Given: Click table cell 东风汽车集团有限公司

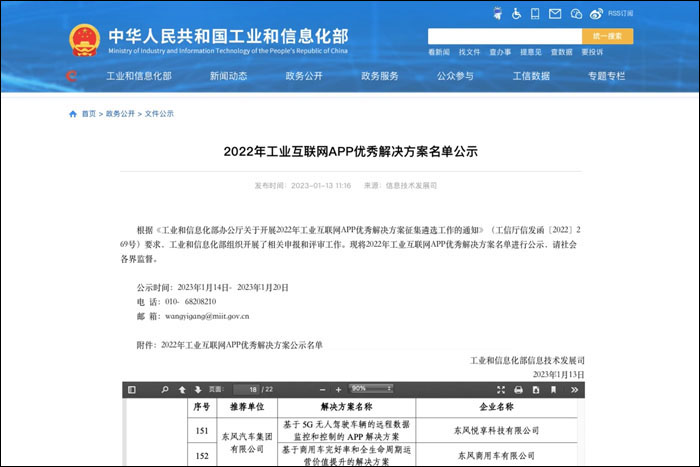Looking at the screenshot, I should pyautogui.click(x=247, y=443).
